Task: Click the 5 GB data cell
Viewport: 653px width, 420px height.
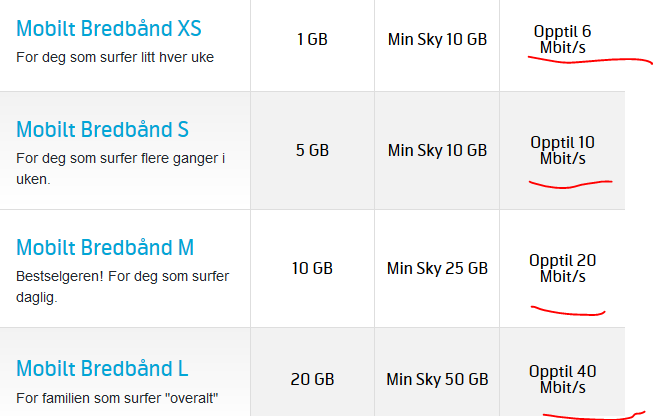Action: pos(312,150)
